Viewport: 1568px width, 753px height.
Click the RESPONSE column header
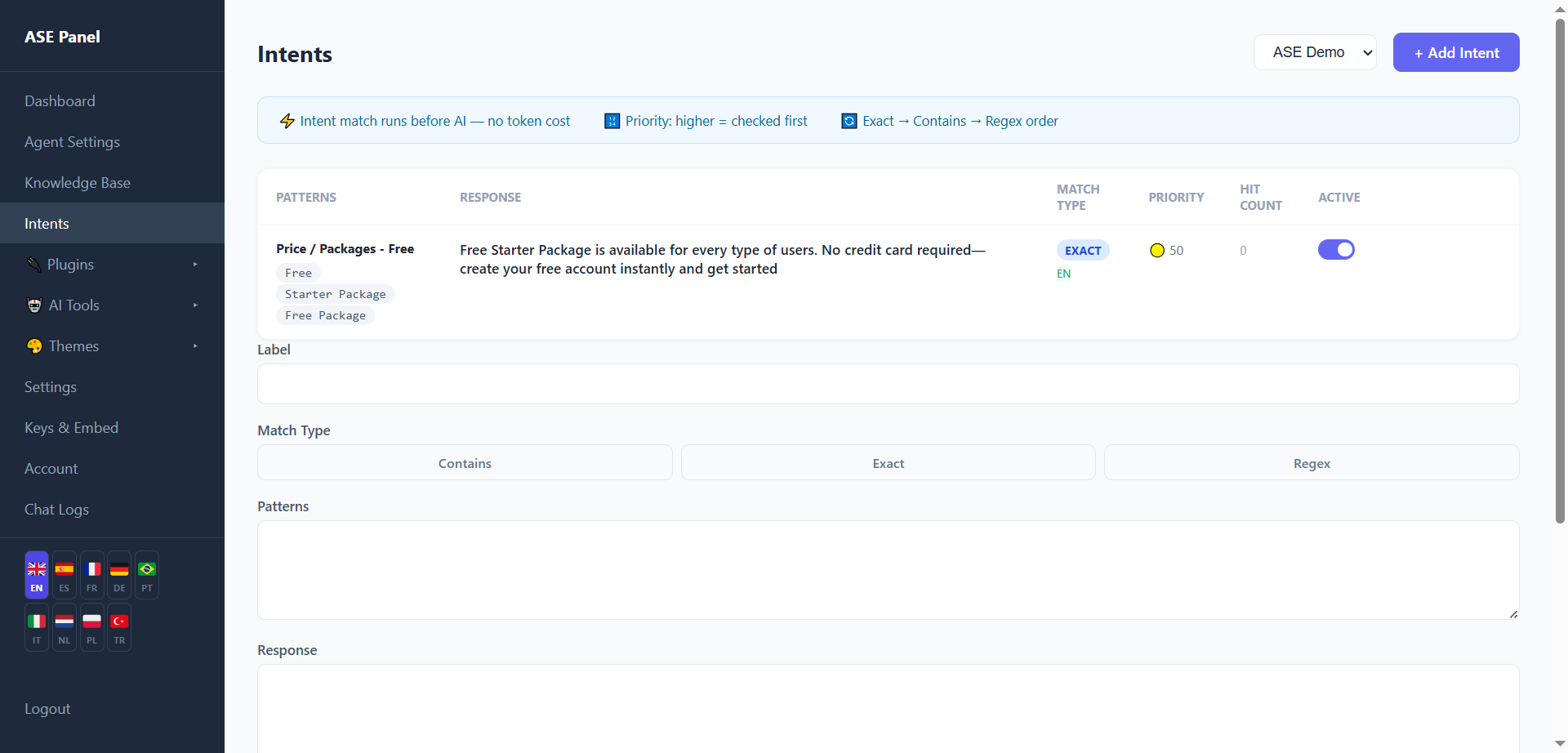click(490, 198)
